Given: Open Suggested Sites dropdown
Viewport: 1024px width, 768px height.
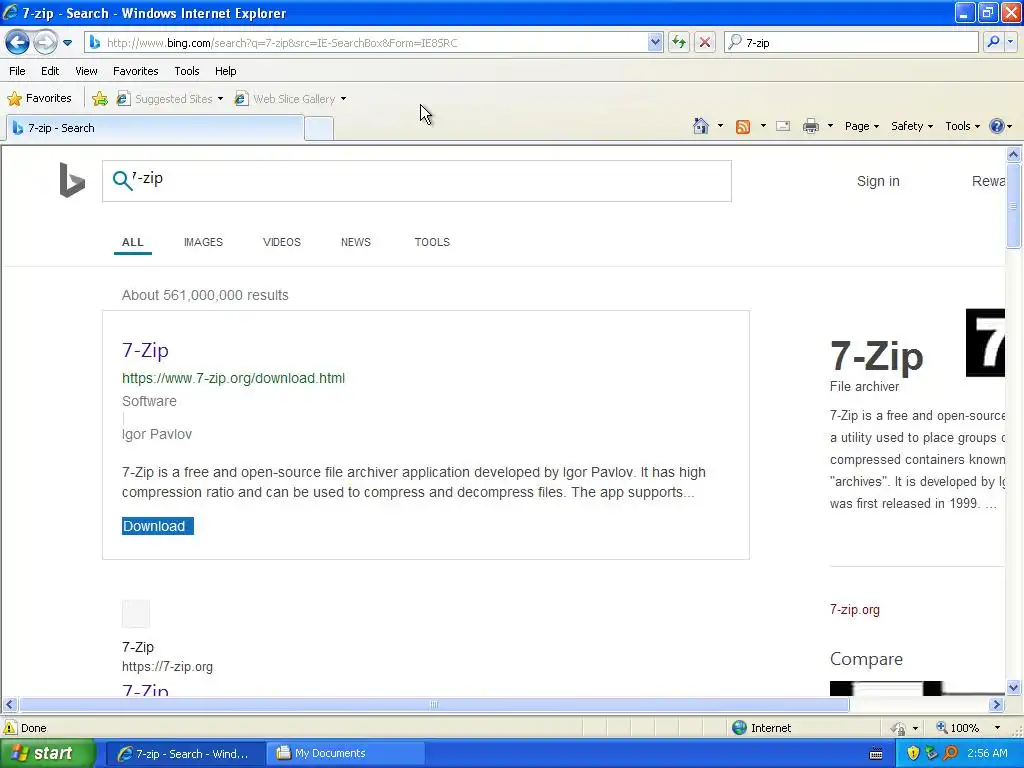Looking at the screenshot, I should [x=170, y=99].
